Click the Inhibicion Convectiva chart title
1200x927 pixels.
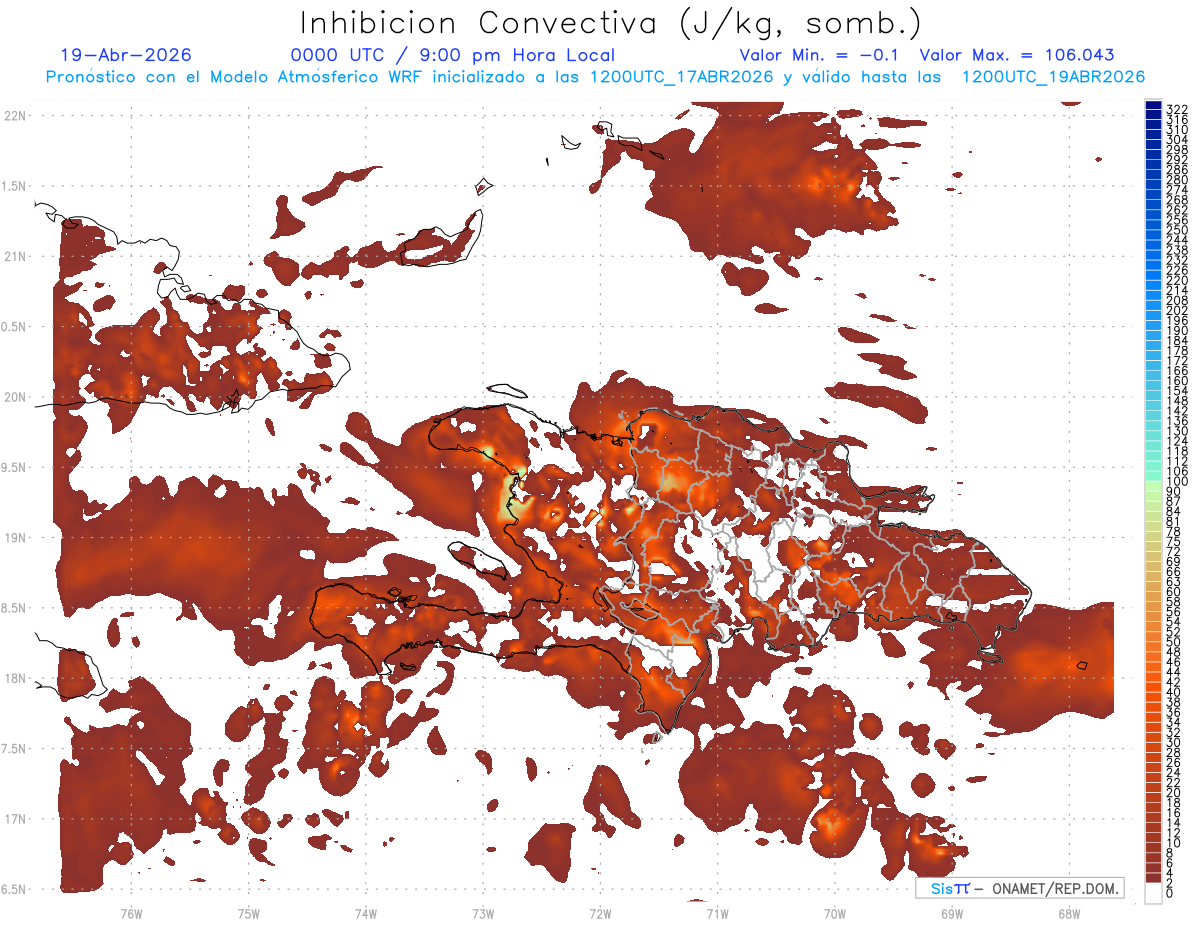pos(611,22)
